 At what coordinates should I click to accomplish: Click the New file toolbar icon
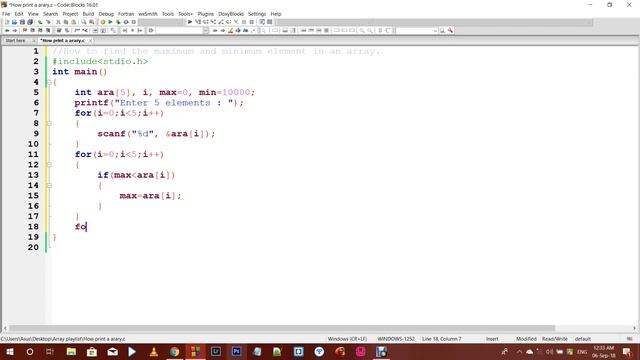7,22
